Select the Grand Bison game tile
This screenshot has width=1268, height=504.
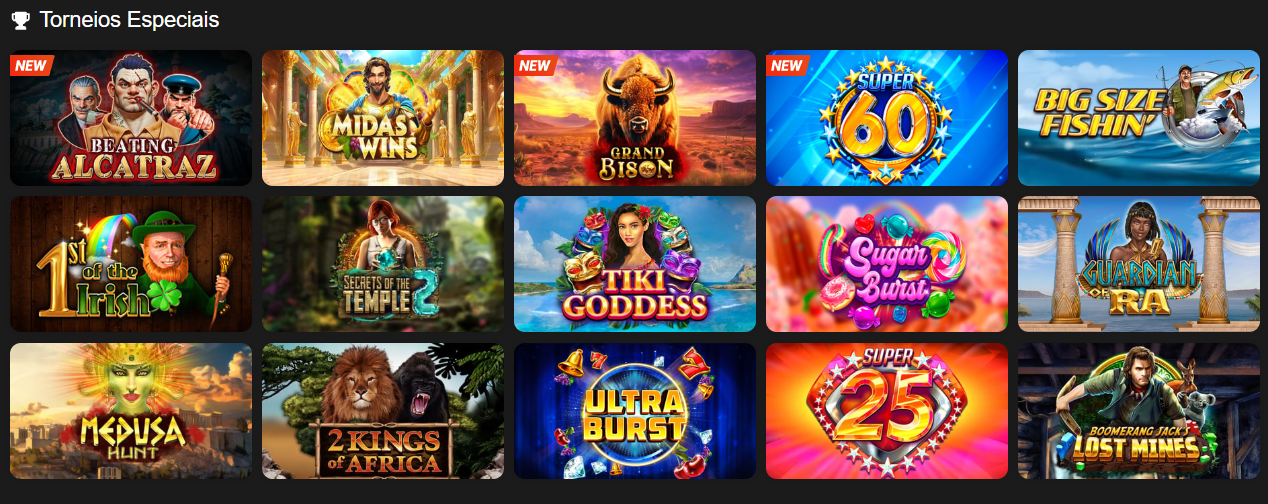635,118
